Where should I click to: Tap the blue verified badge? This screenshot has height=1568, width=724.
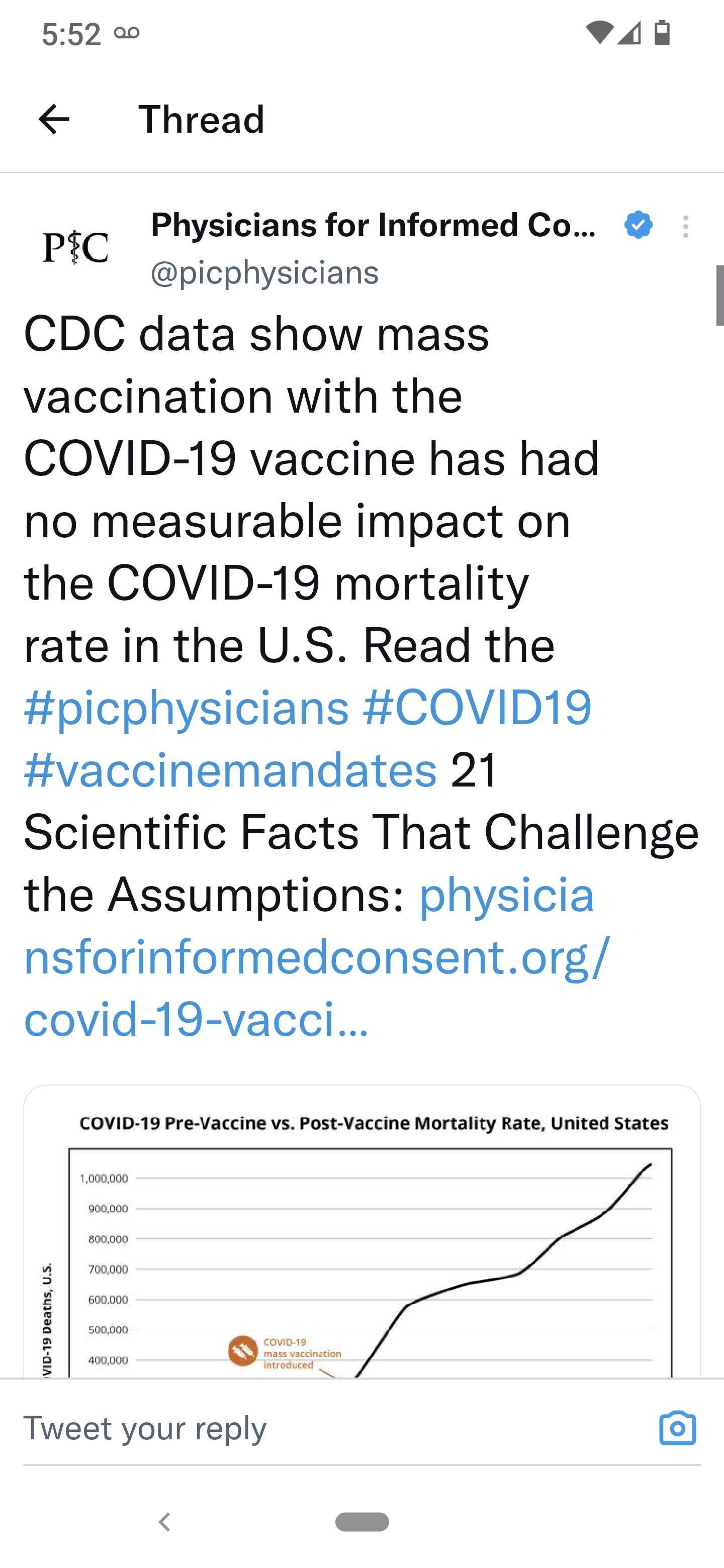pos(638,225)
